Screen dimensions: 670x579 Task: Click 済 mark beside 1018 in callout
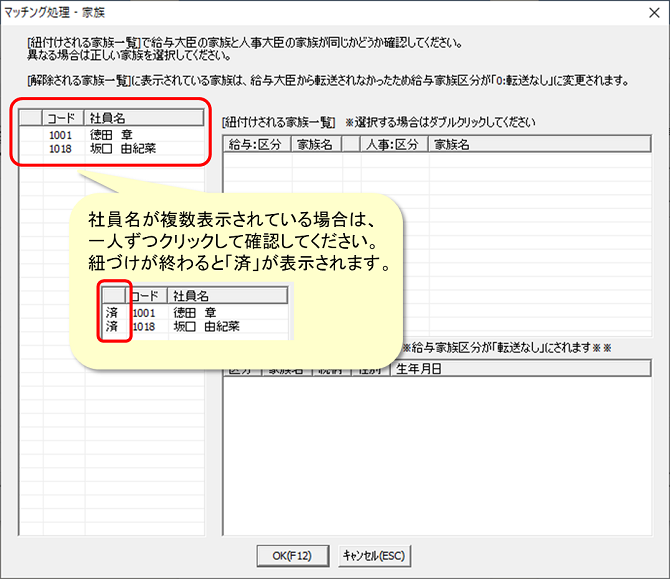[112, 326]
